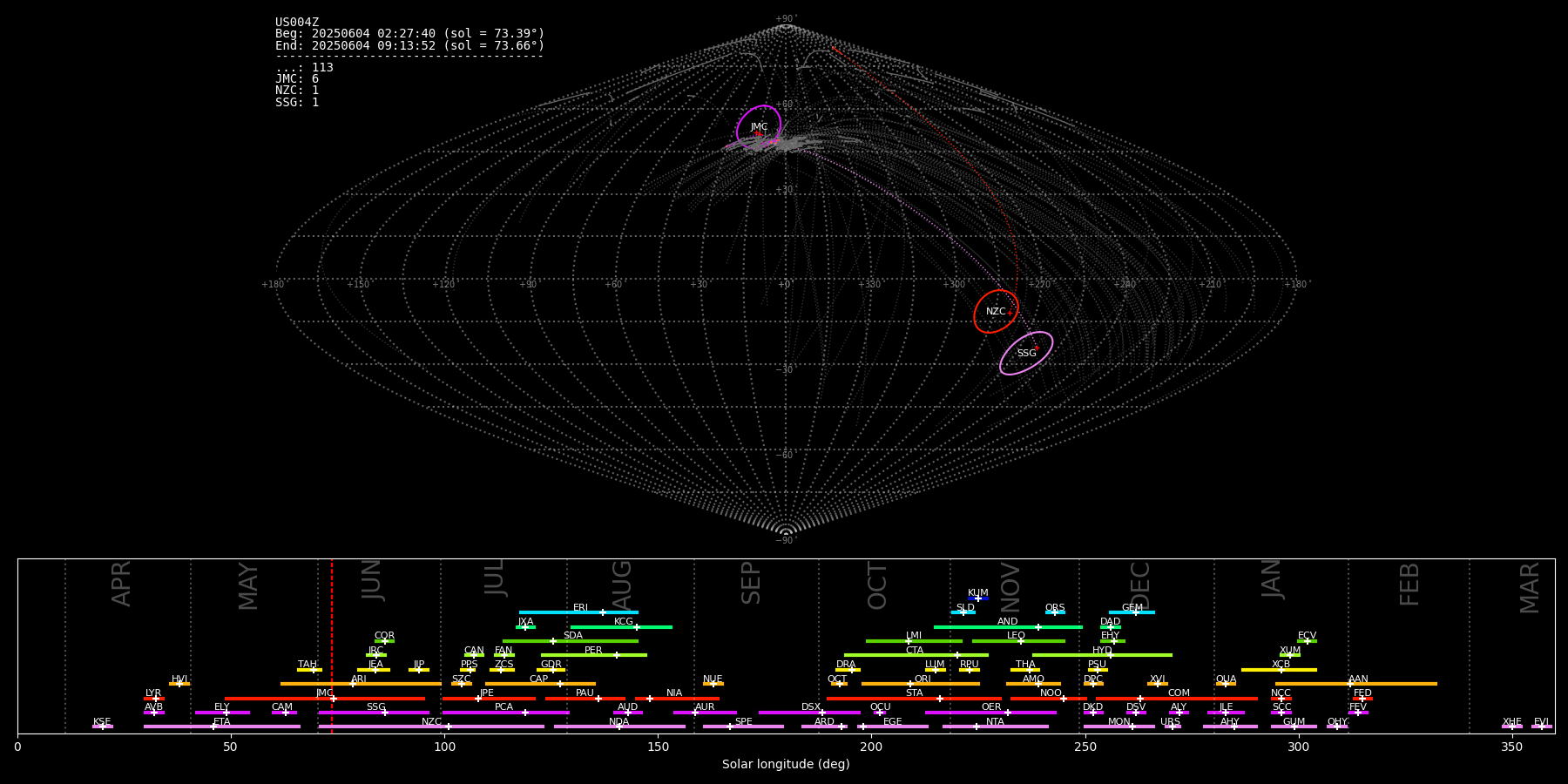Select the AUR shower bar in timeline
Screen dimensions: 1568x784
pos(705,713)
